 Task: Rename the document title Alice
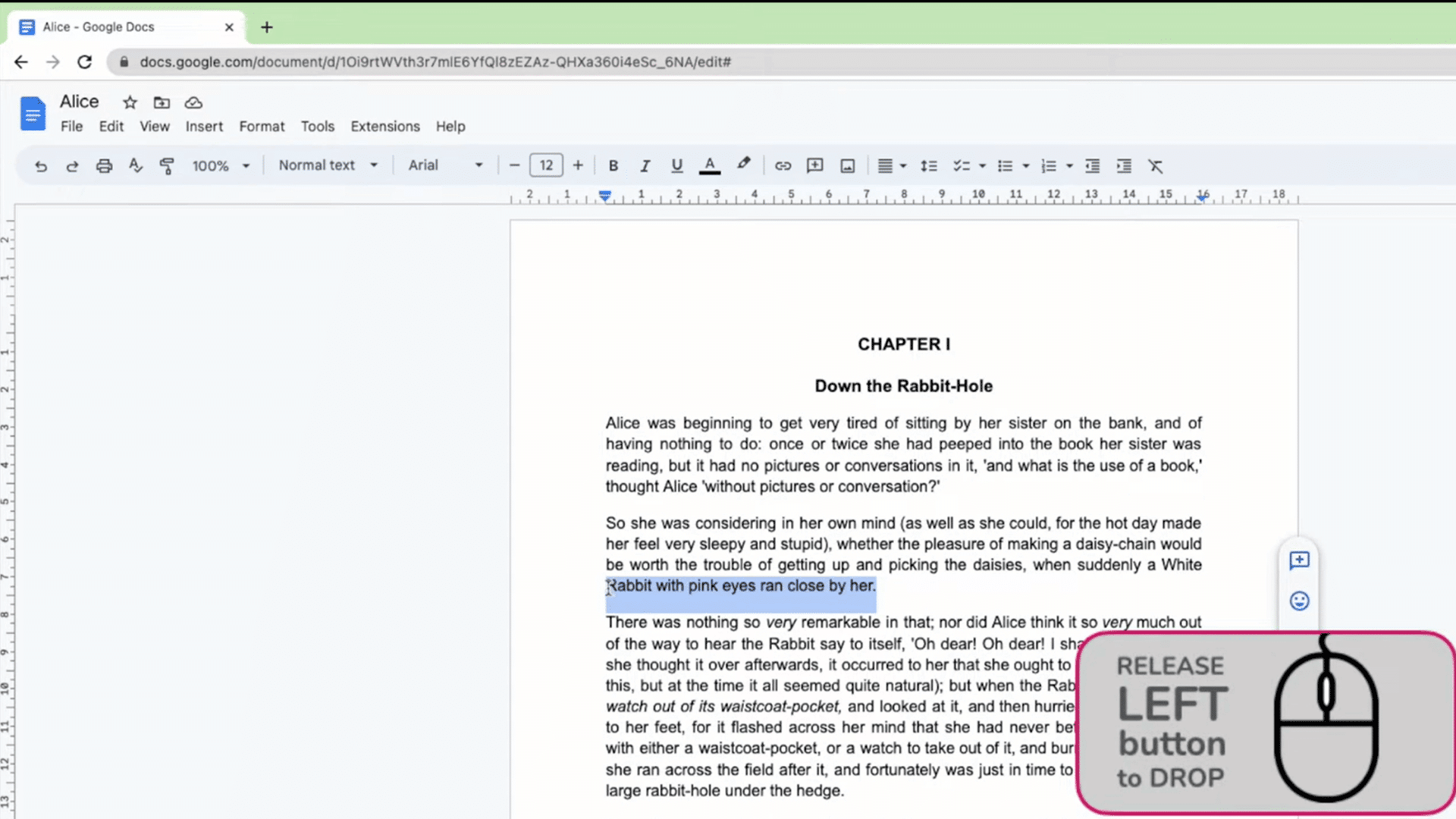pos(80,102)
